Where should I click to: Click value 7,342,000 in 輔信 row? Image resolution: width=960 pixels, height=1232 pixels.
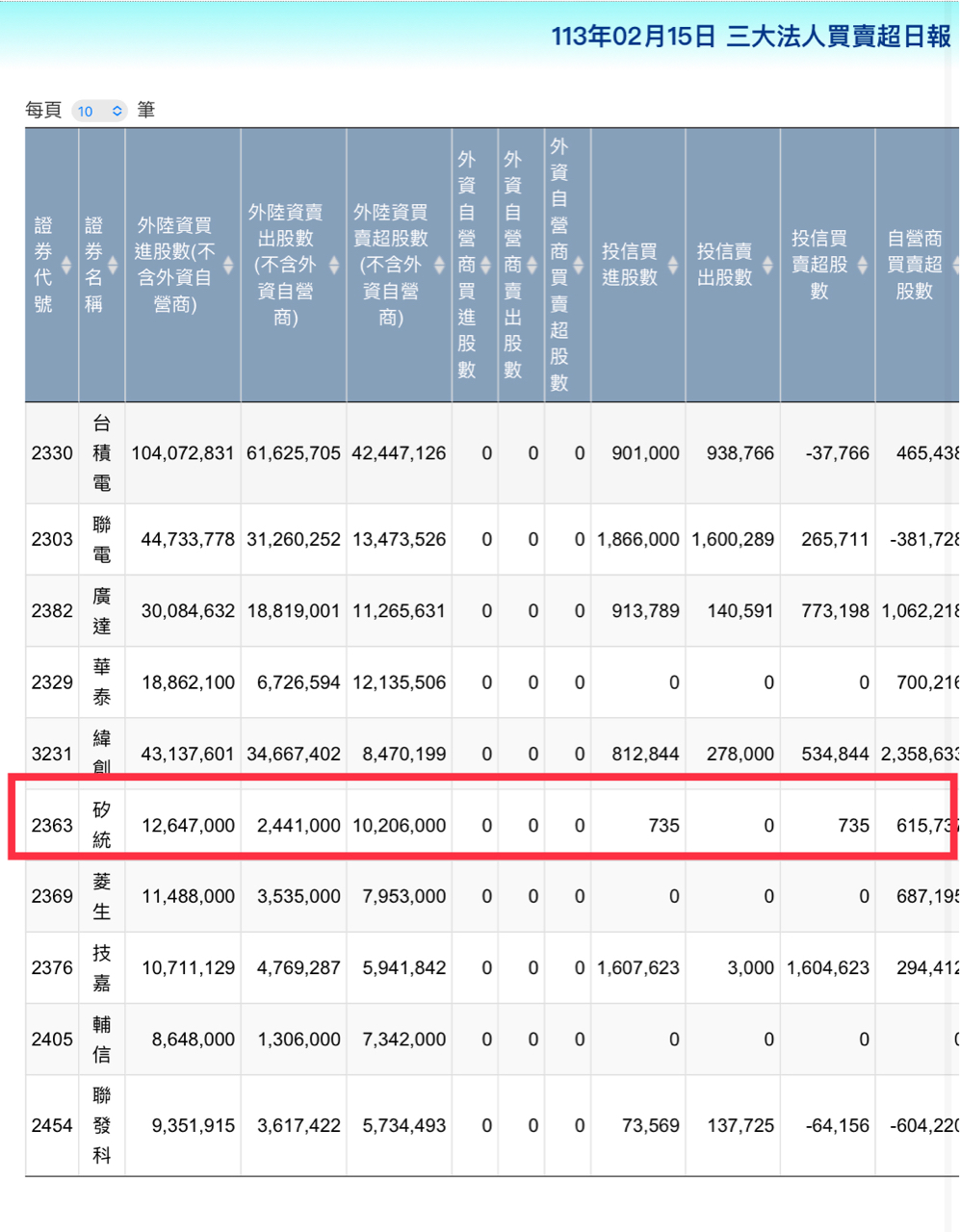[404, 1039]
